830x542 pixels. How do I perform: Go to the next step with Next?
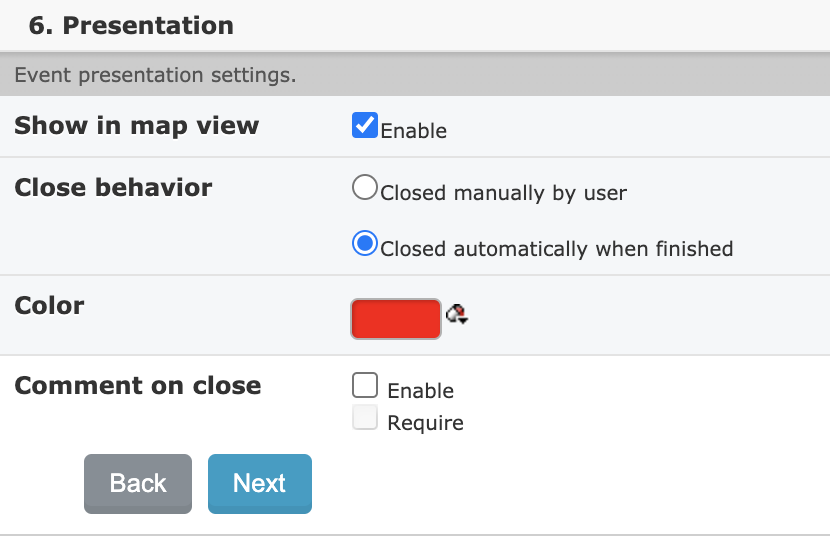click(x=260, y=484)
